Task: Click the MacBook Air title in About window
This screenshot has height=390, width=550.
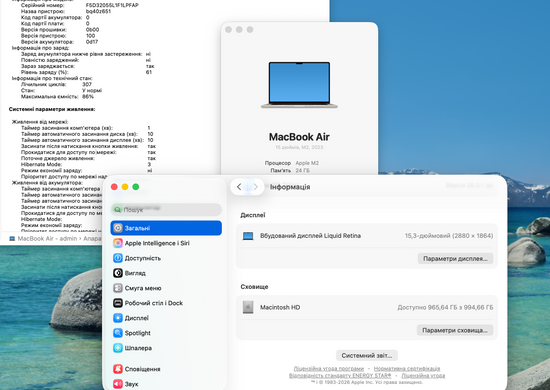Action: [299, 137]
